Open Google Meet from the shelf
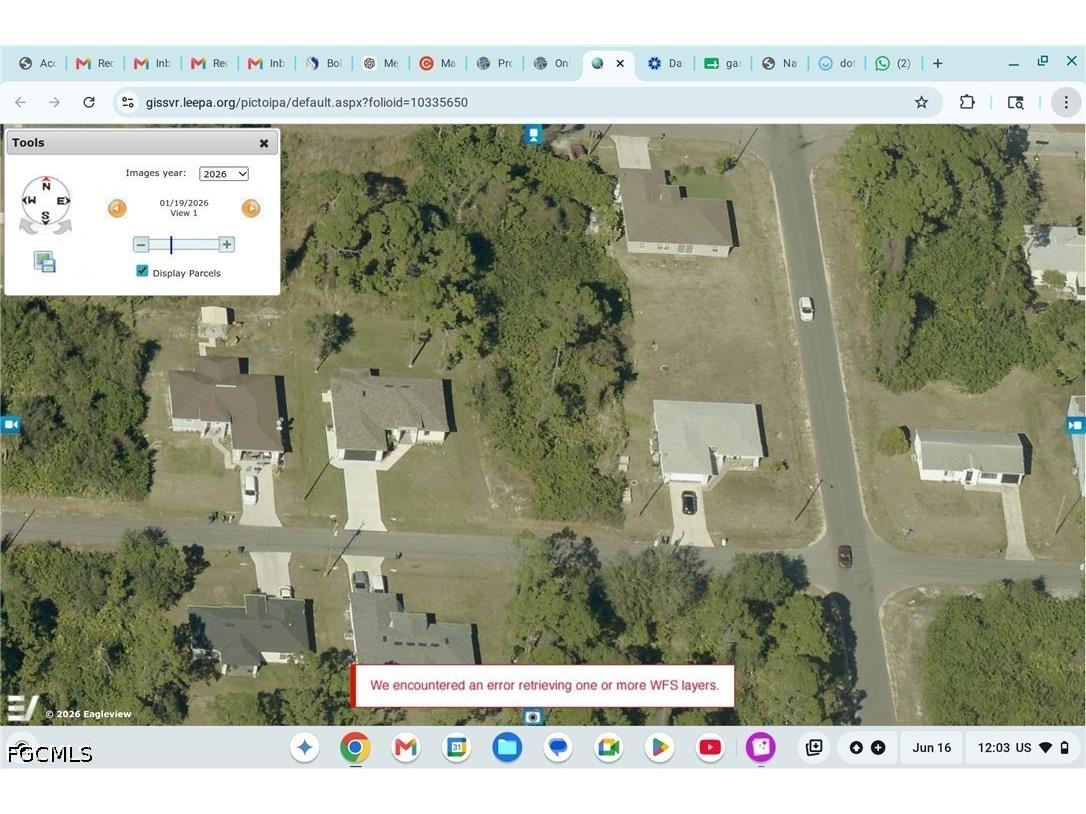Viewport: 1086px width, 814px height. (609, 747)
